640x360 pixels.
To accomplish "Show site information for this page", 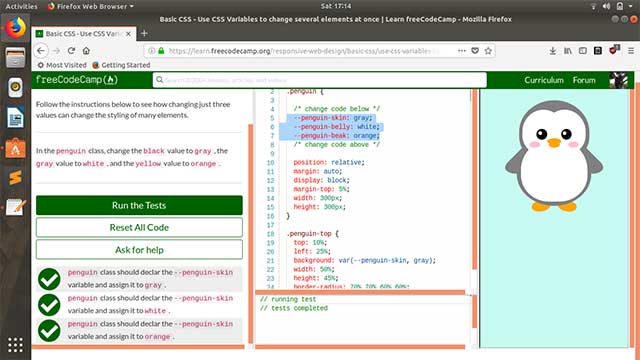I will (x=151, y=51).
